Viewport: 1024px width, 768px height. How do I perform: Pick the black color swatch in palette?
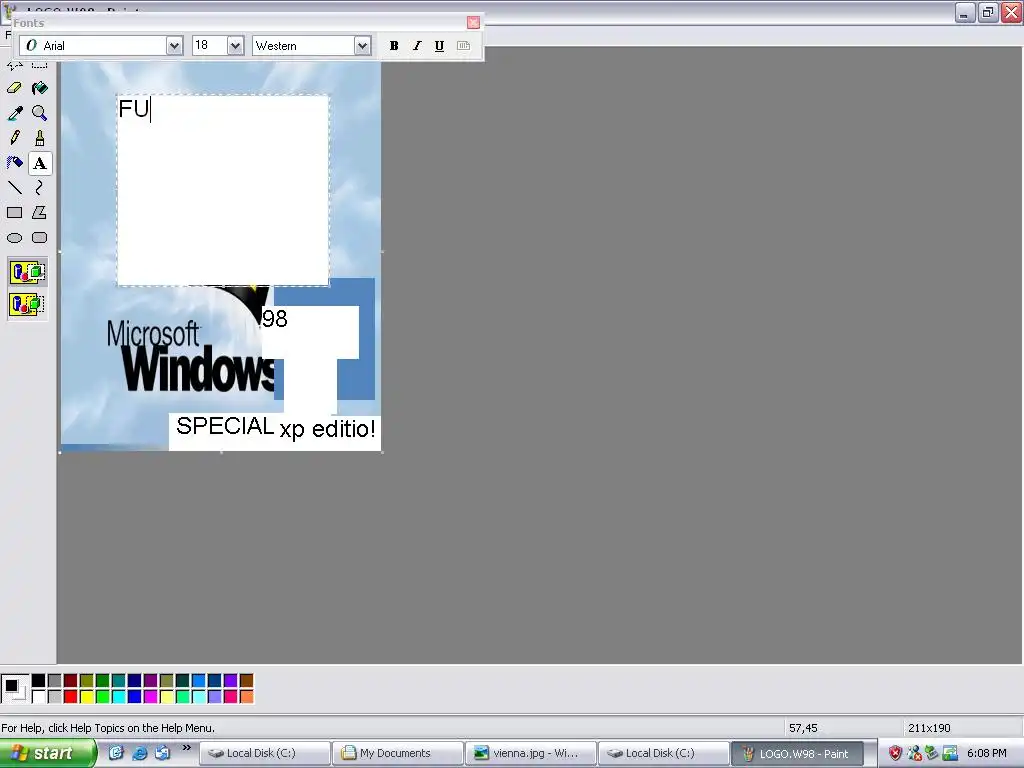click(39, 680)
